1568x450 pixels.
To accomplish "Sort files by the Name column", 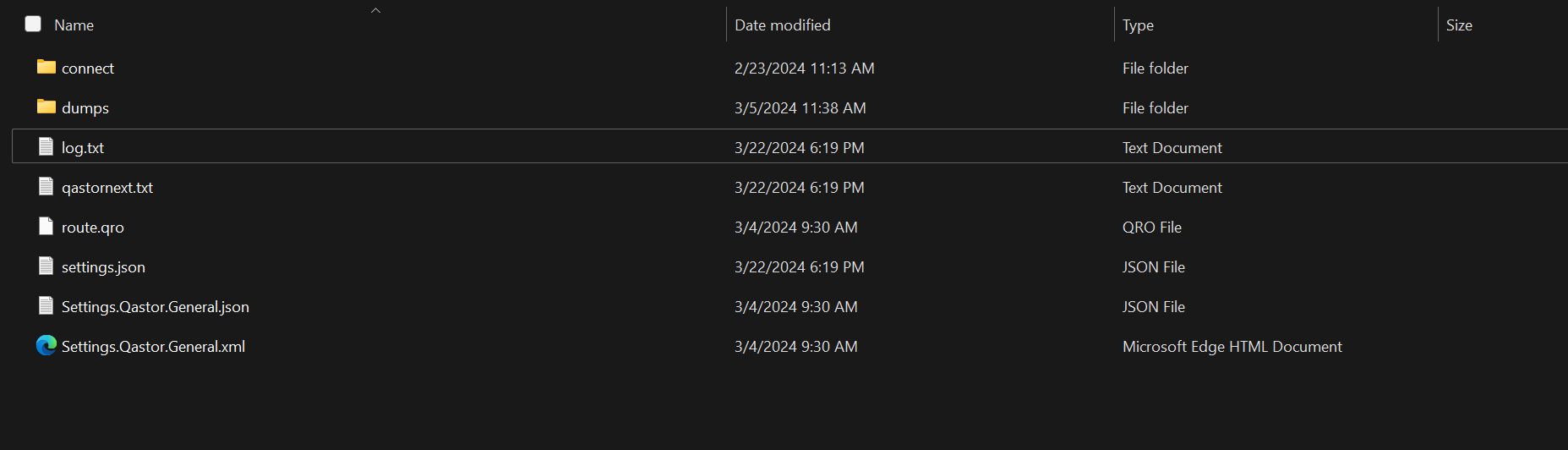I will point(74,25).
